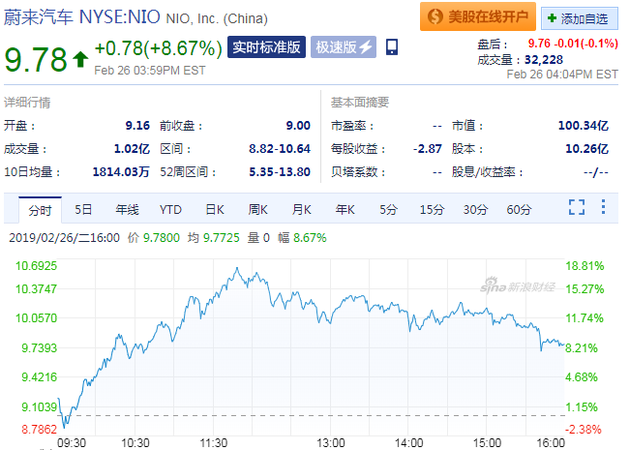Switch to the 5日 five-day chart
The height and width of the screenshot is (450, 630).
pos(83,209)
